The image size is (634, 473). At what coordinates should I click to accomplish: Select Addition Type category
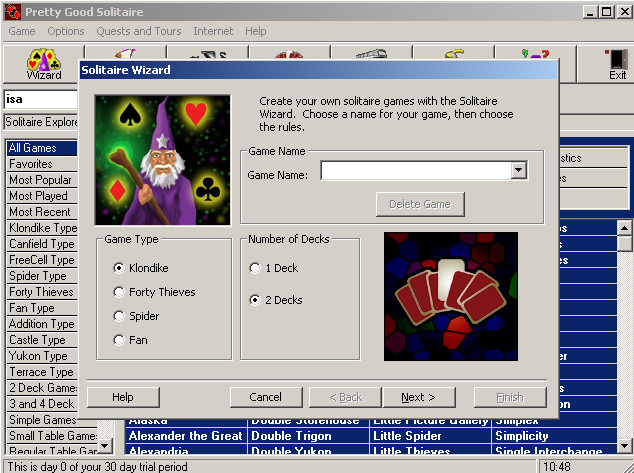(42, 324)
